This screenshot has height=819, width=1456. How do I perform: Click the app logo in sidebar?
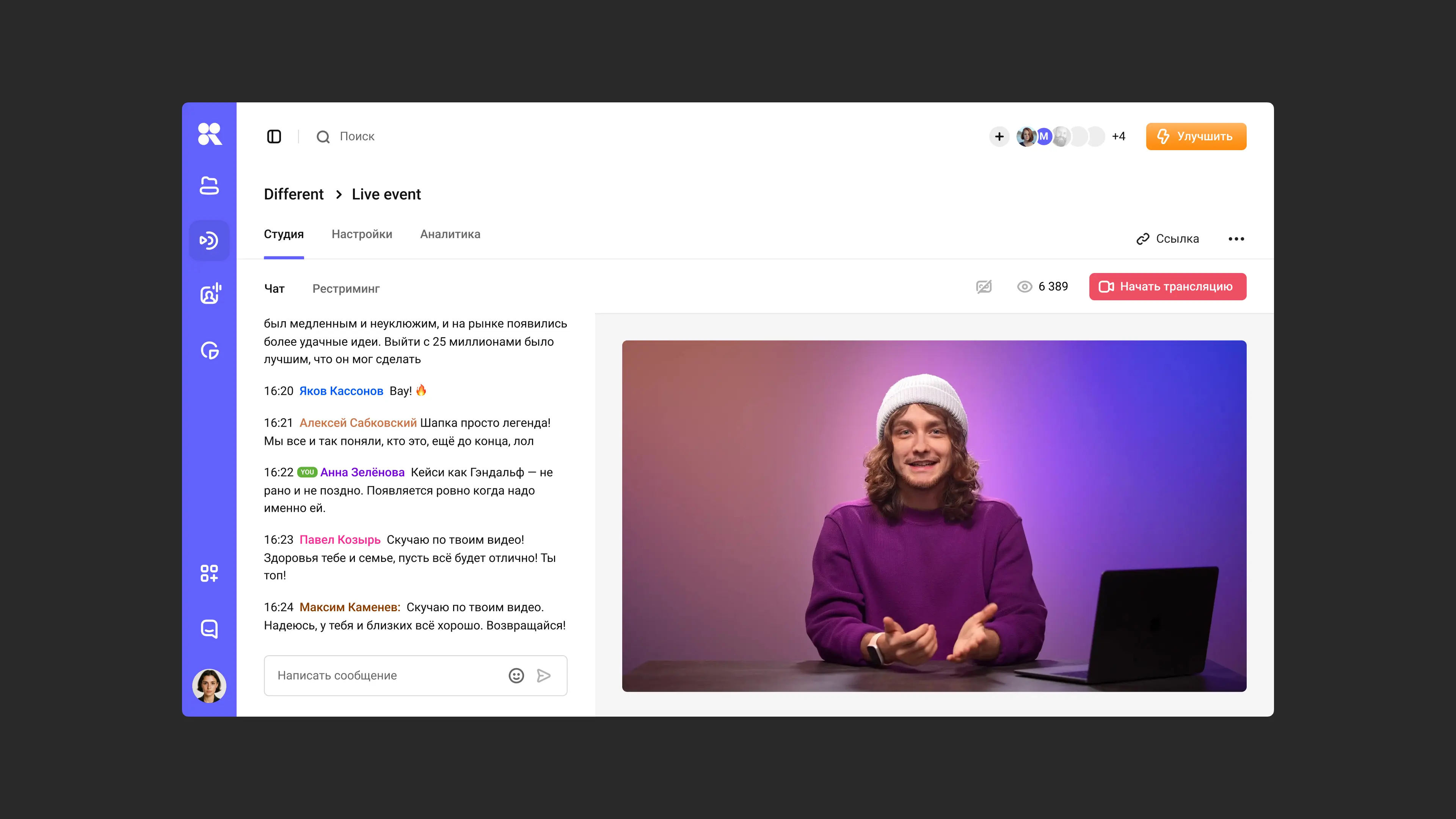pyautogui.click(x=210, y=135)
